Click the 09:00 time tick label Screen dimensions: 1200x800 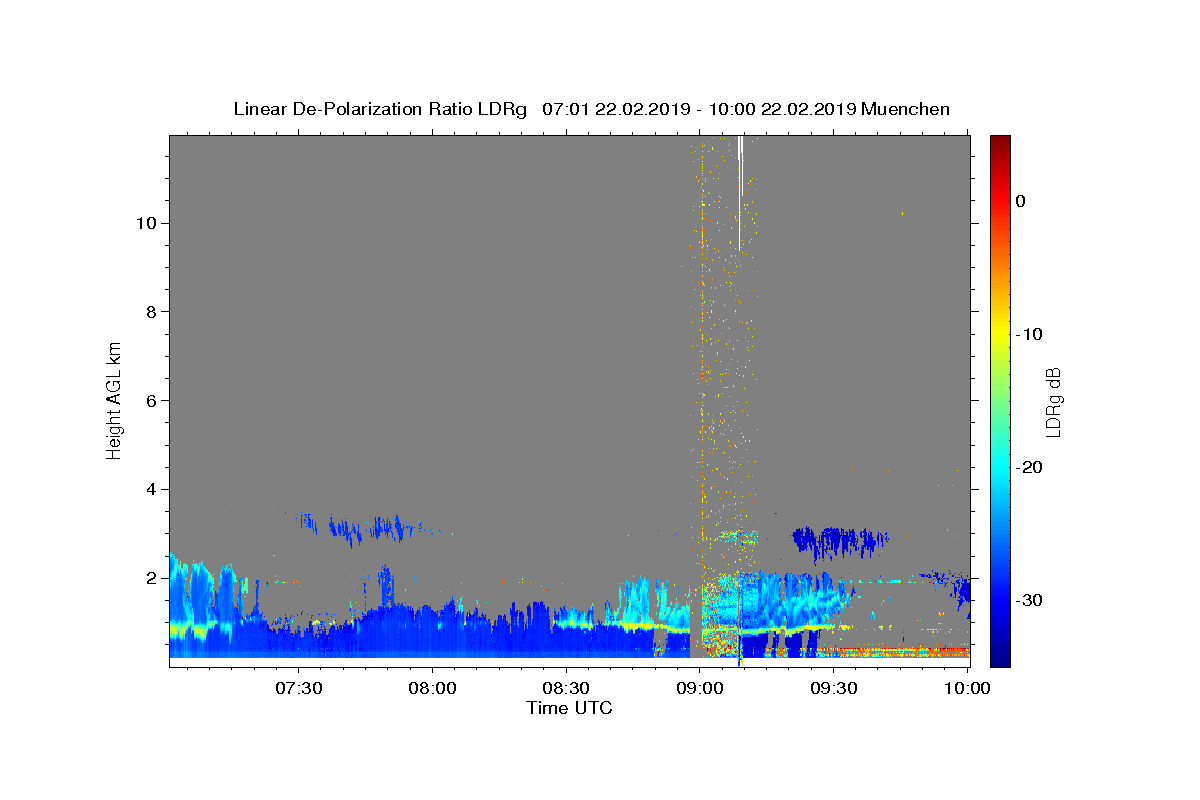pyautogui.click(x=700, y=689)
